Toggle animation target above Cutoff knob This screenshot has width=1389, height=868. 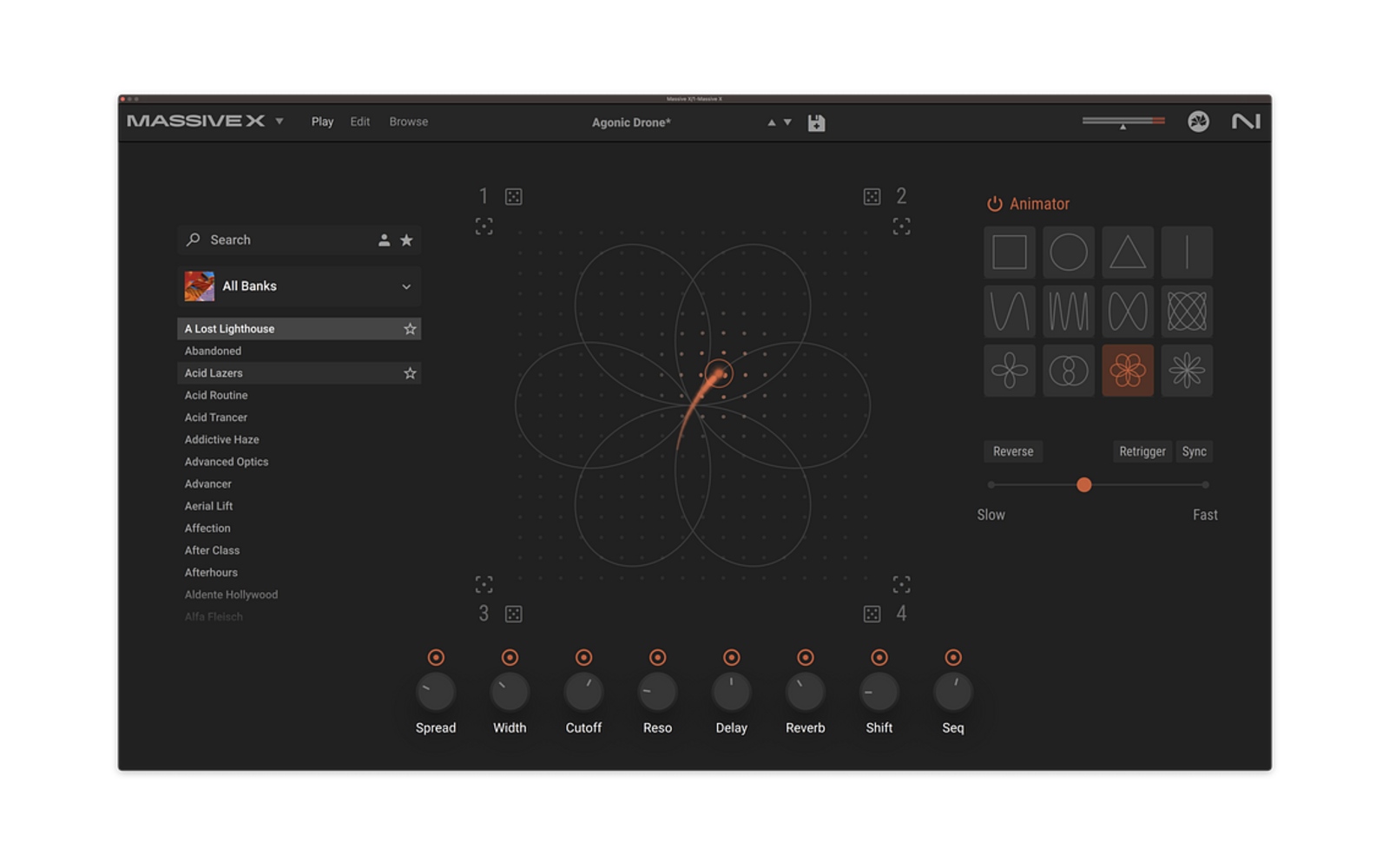[x=583, y=658]
